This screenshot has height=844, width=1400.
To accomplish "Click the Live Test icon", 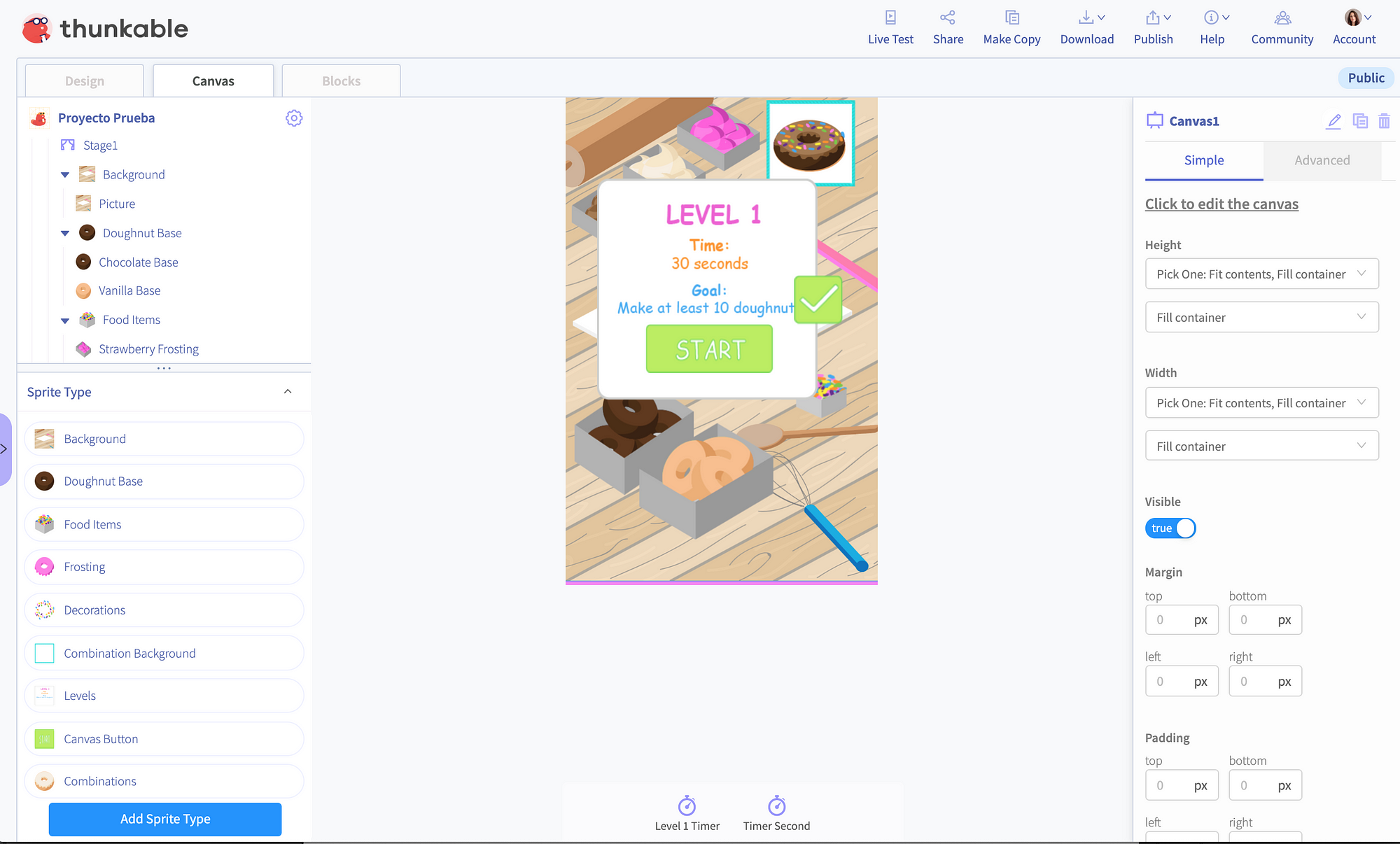I will (890, 17).
